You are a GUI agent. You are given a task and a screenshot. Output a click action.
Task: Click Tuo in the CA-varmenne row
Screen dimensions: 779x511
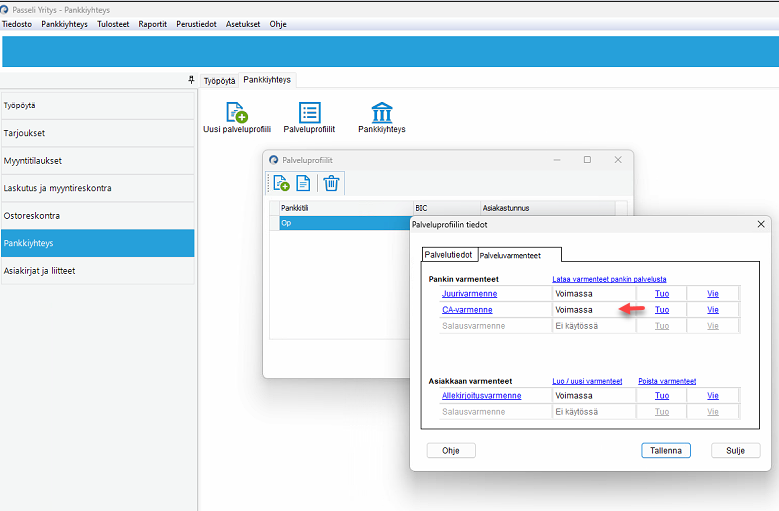click(662, 309)
